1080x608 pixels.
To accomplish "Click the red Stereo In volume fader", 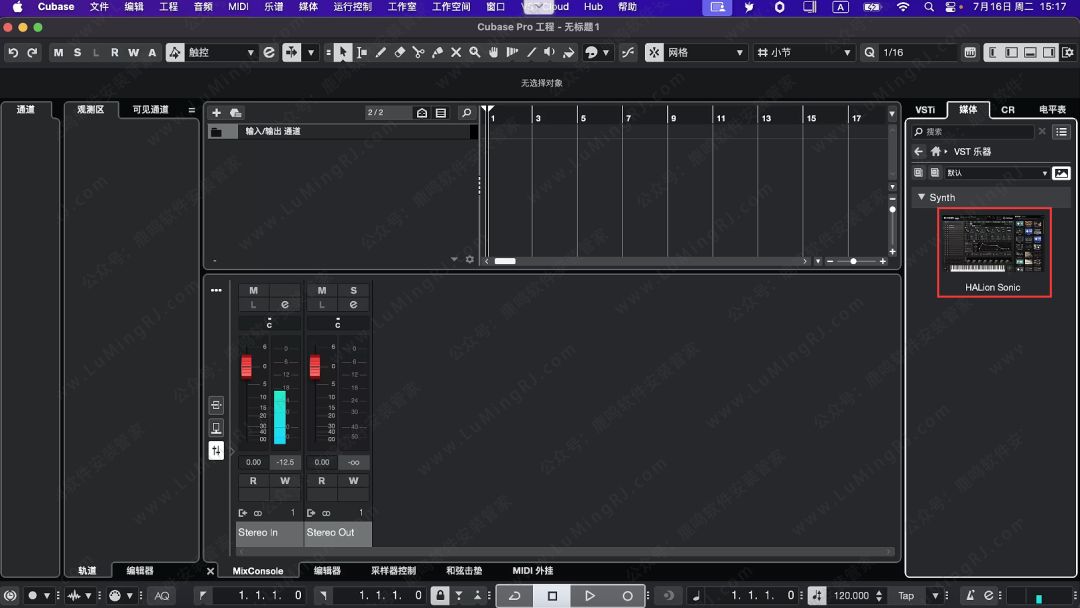I will [x=246, y=366].
